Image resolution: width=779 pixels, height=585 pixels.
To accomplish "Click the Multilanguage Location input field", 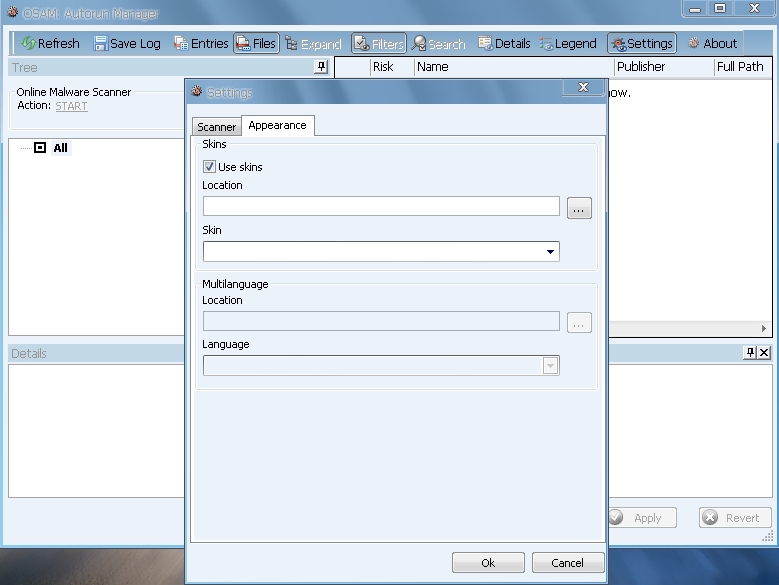I will click(381, 321).
